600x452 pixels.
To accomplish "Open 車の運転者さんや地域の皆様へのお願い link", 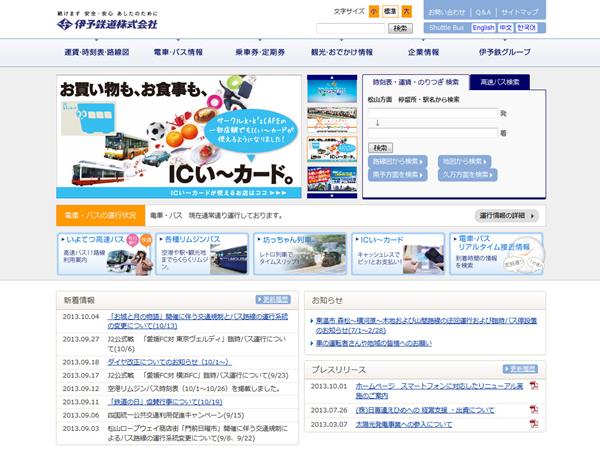I will [373, 344].
